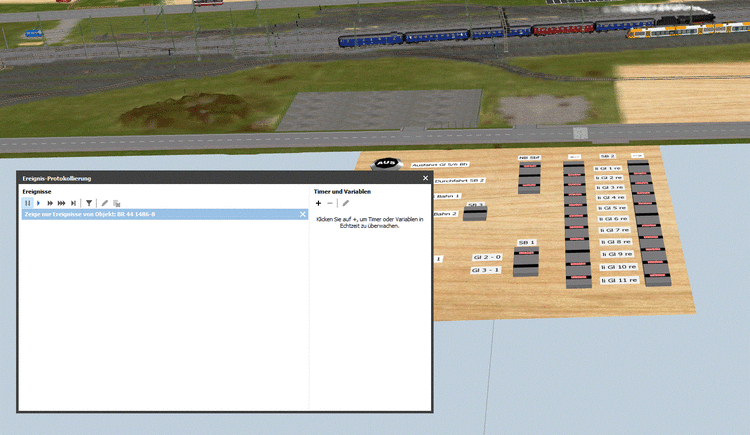The width and height of the screenshot is (750, 435).
Task: Click the 'Gl 2 - 0' label
Action: point(487,257)
